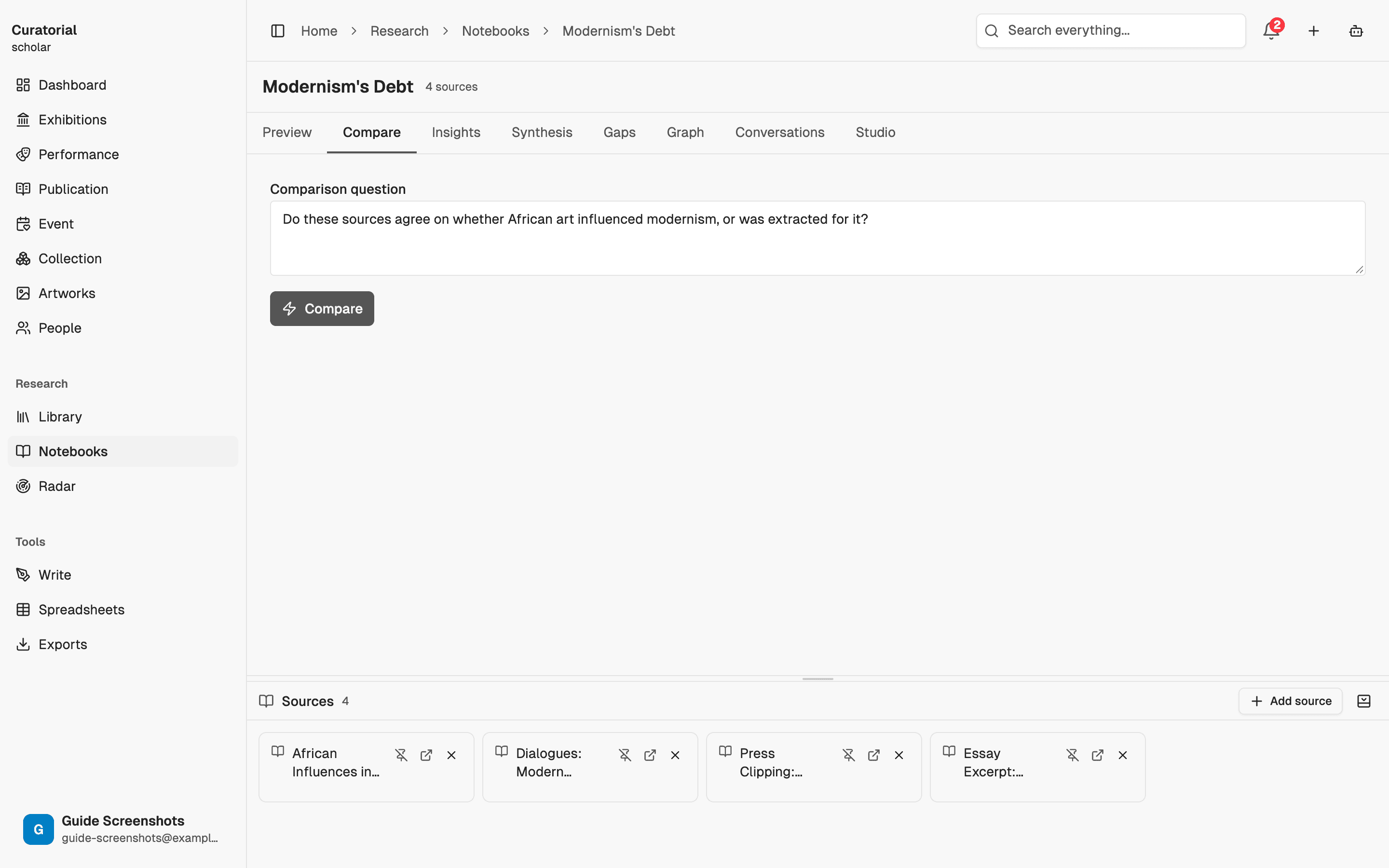Toggle pin on Essay Excerpt source
This screenshot has width=1389, height=868.
point(1073,755)
